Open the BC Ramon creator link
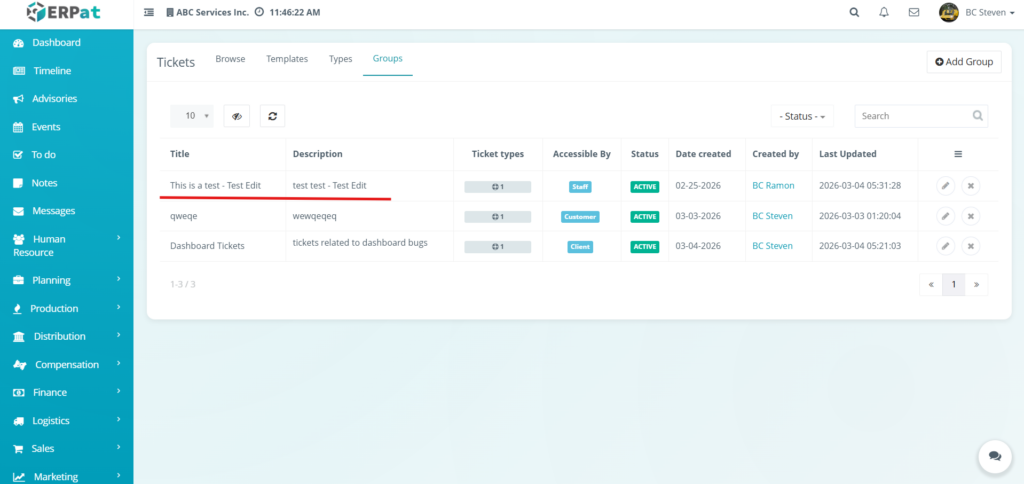Viewport: 1024px width, 484px height. [x=773, y=186]
